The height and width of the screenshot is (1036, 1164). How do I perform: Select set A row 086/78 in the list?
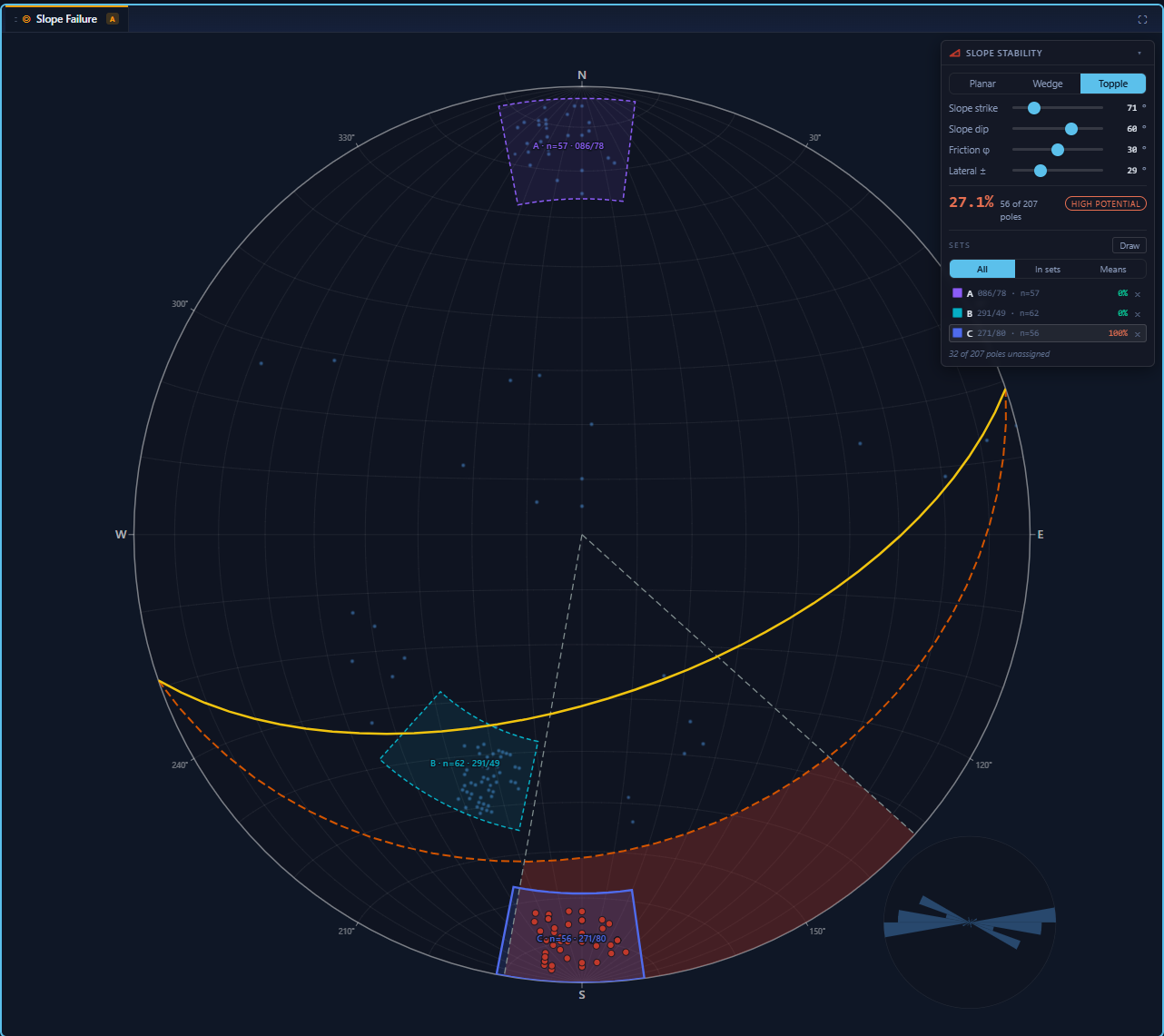point(1048,293)
